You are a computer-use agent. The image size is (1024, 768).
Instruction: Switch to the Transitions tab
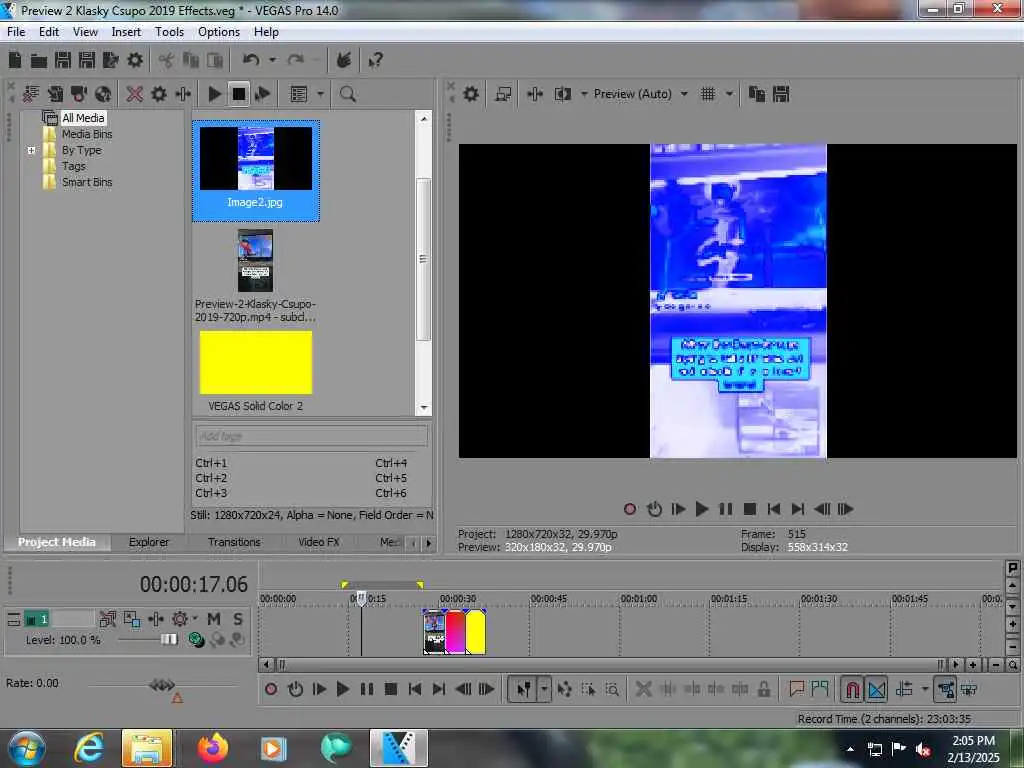(234, 542)
